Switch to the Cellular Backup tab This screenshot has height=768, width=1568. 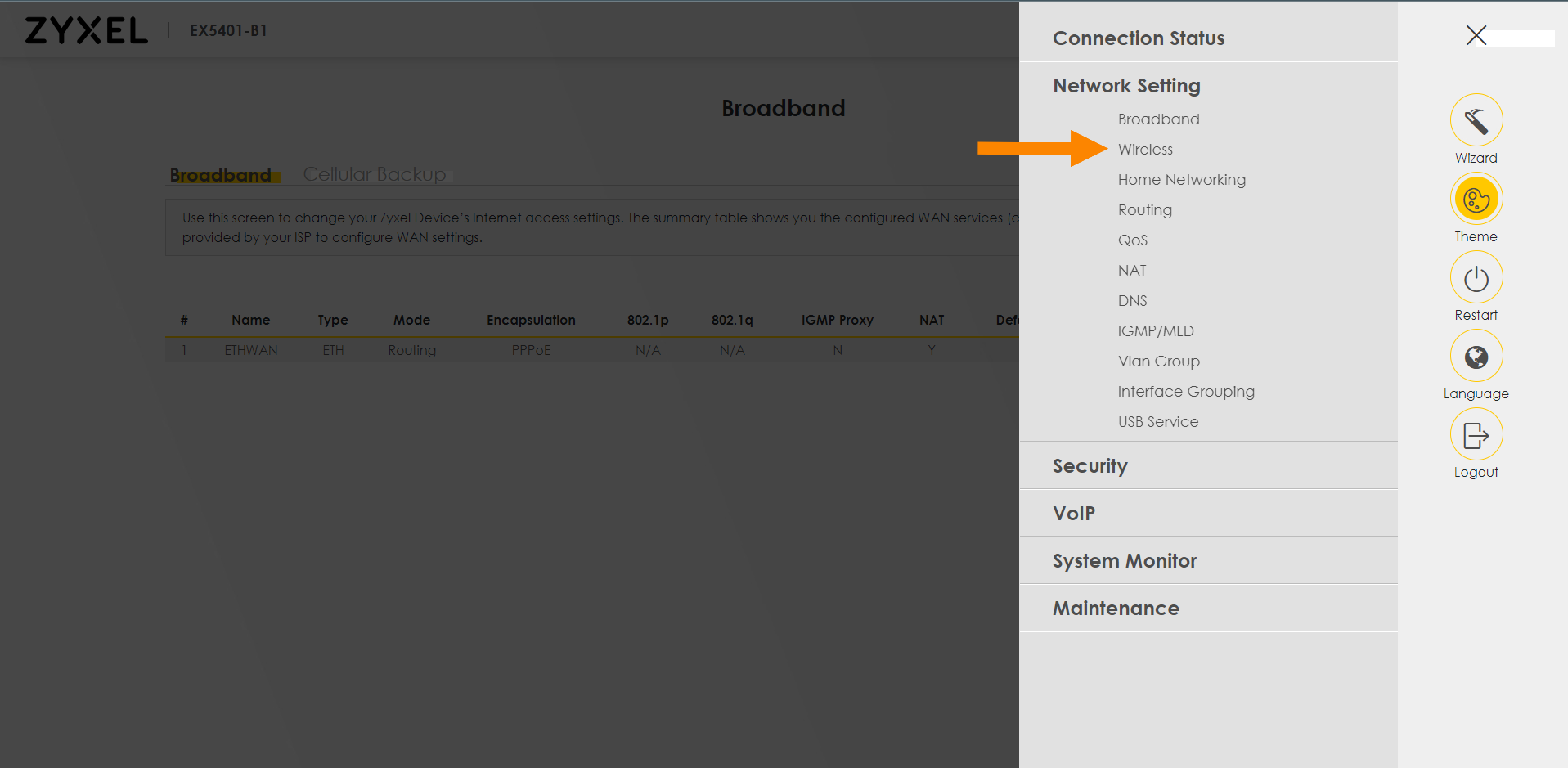pos(375,173)
